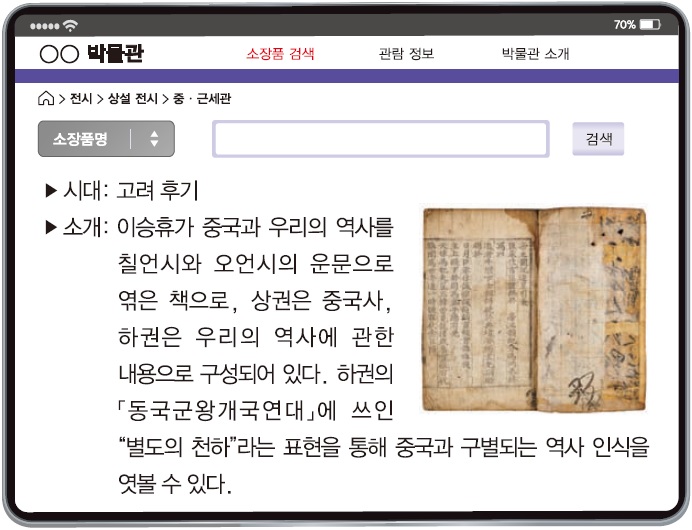This screenshot has width=692, height=530.
Task: Click the 고려 후기 period text
Action: tap(158, 190)
